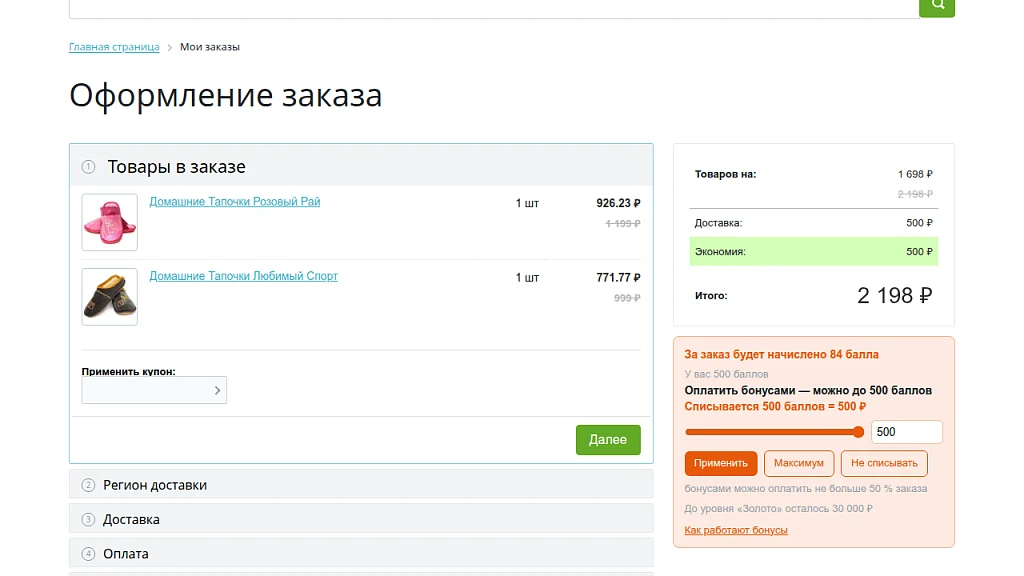Expand the Регион доставки section
Image resolution: width=1024 pixels, height=576 pixels.
click(361, 485)
